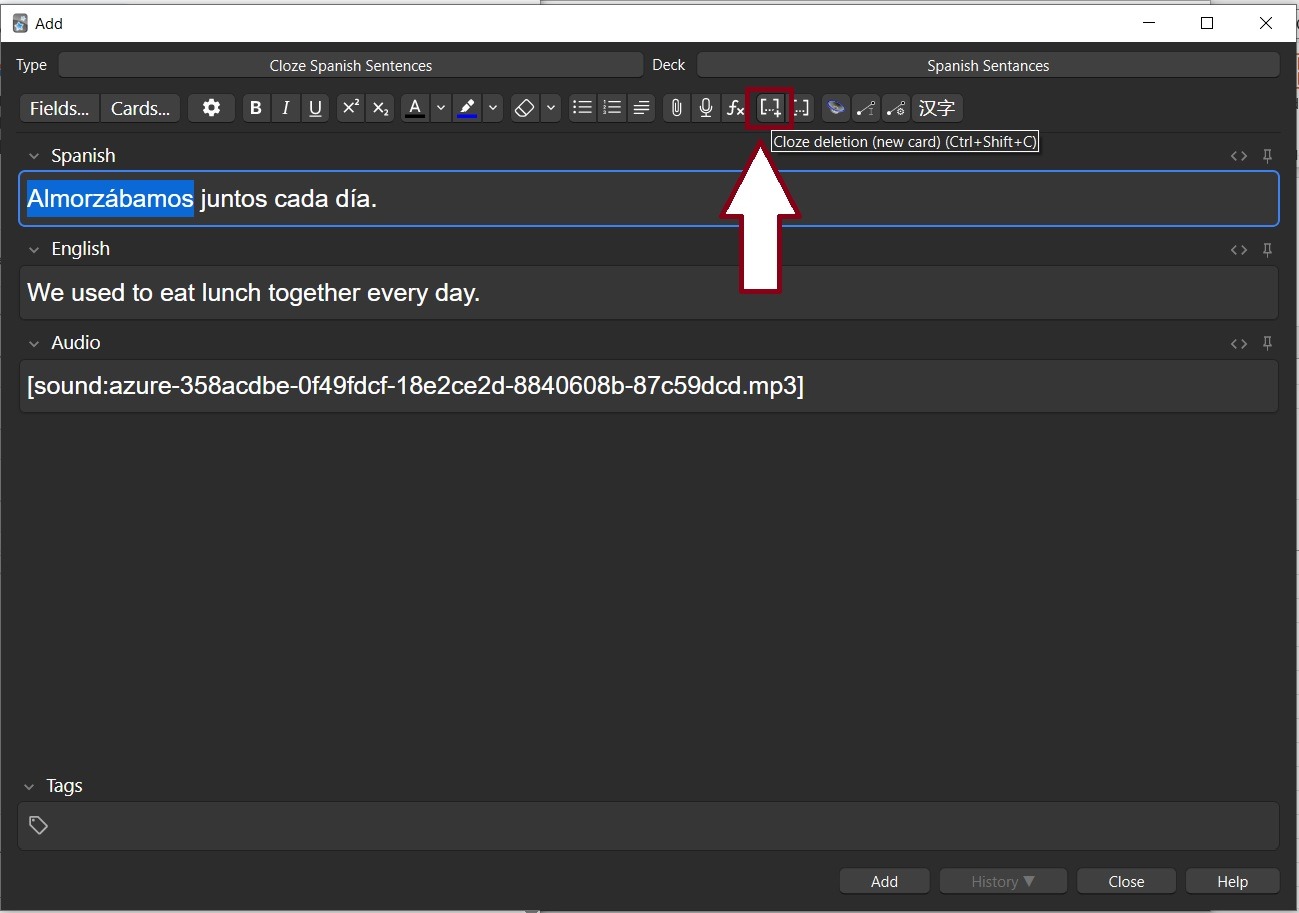Open the note Type selector
Image resolution: width=1299 pixels, height=913 pixels.
tap(351, 65)
